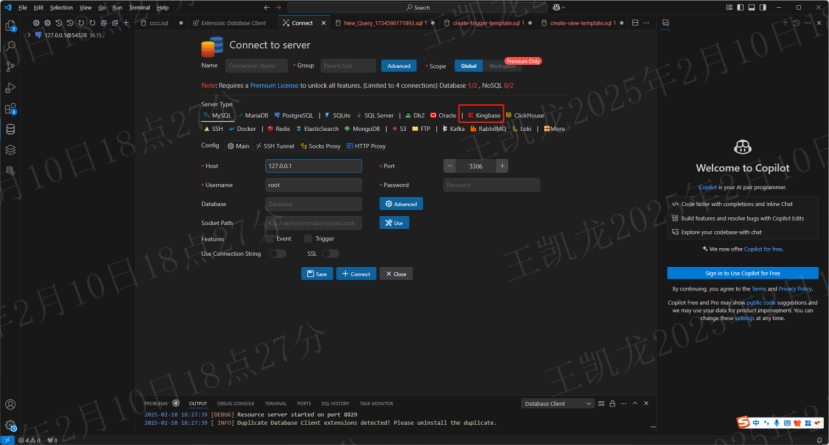This screenshot has height=445, width=829.
Task: Open the Explorer view in activity bar
Action: [x=10, y=26]
